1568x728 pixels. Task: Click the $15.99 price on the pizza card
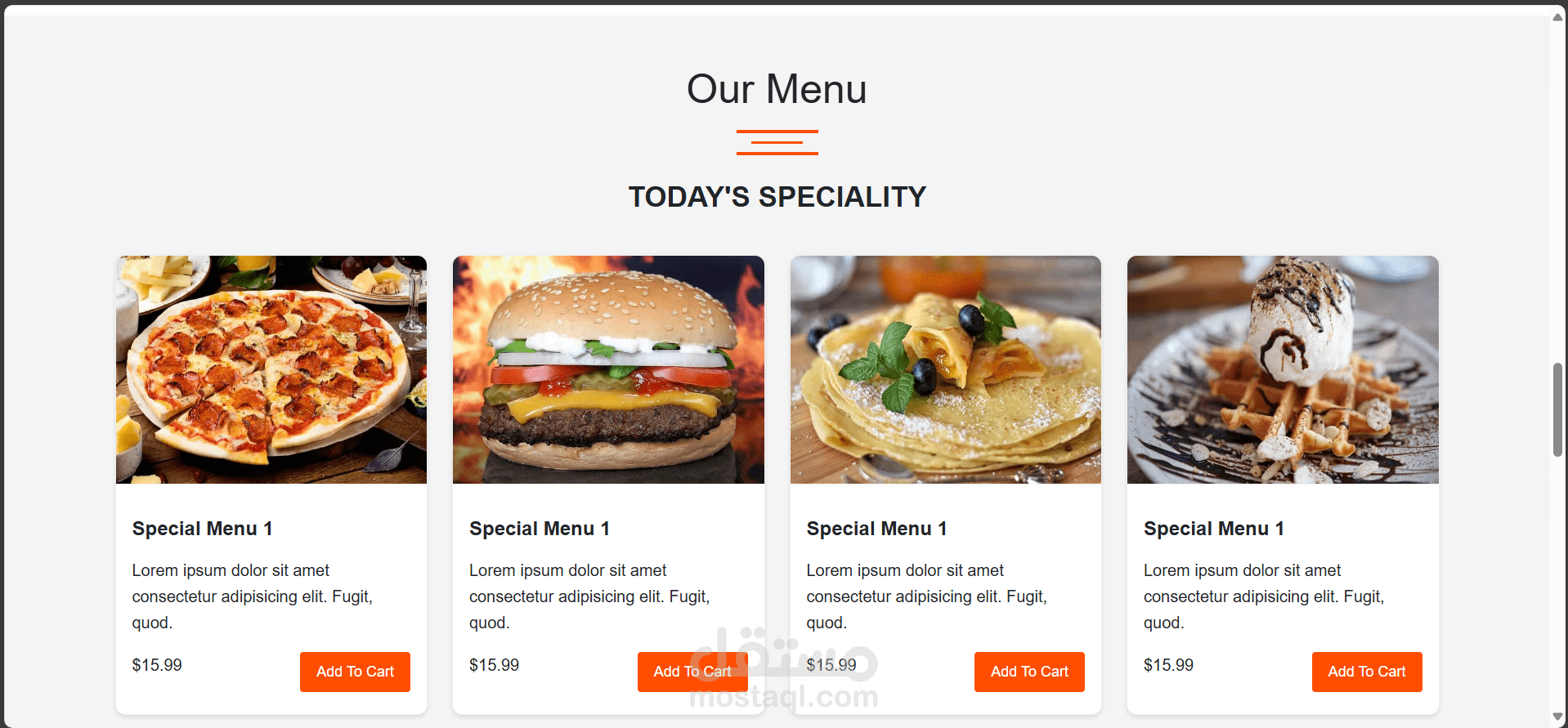pos(157,665)
